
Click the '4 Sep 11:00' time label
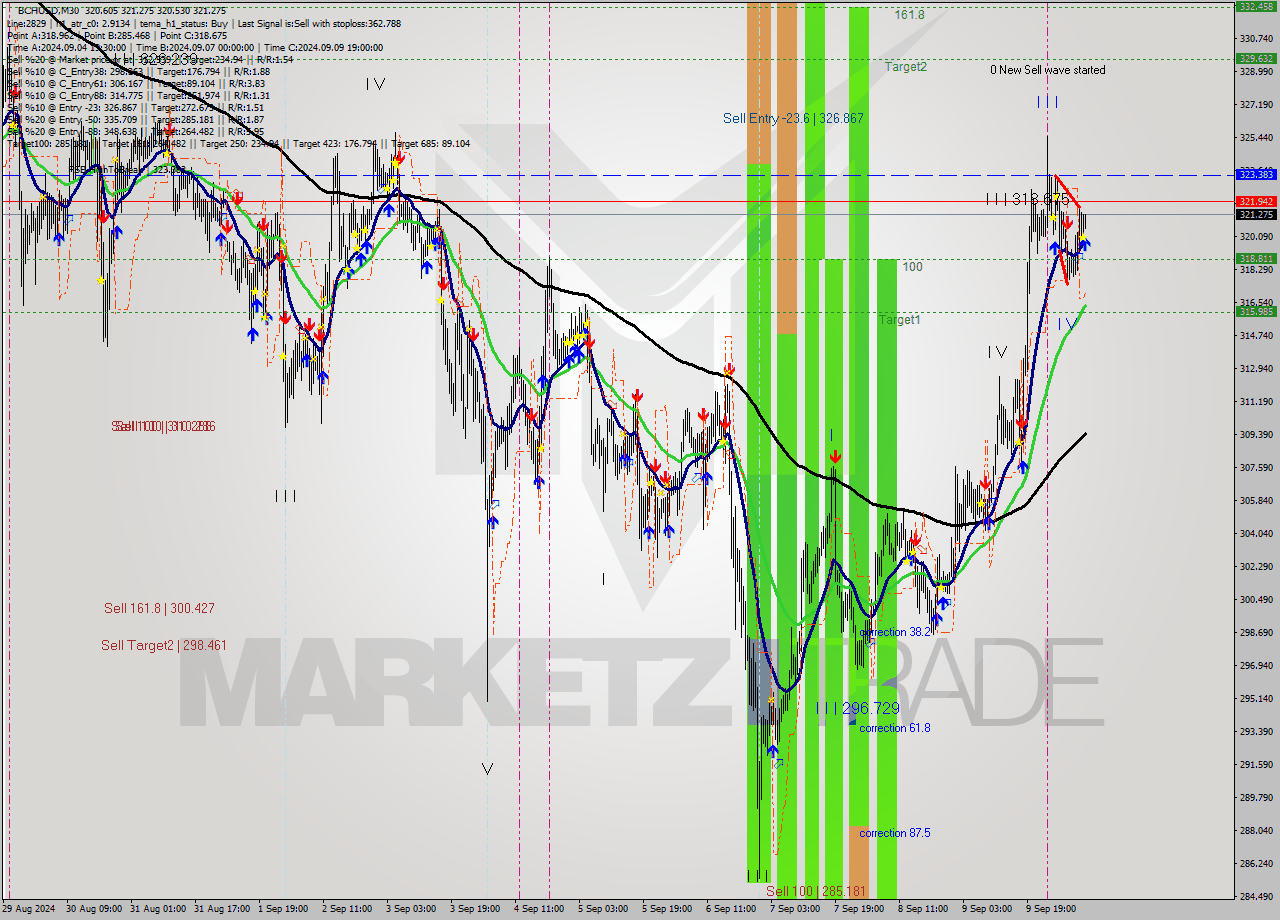click(537, 909)
